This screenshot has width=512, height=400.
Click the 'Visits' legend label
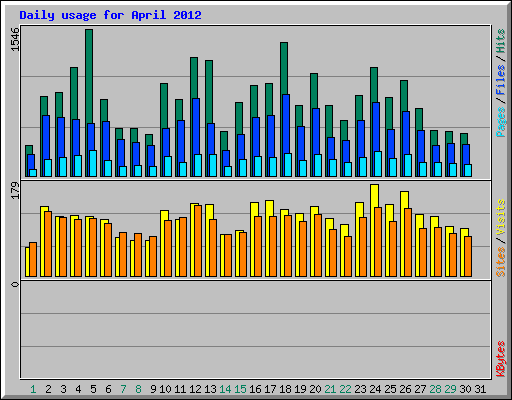[x=500, y=217]
